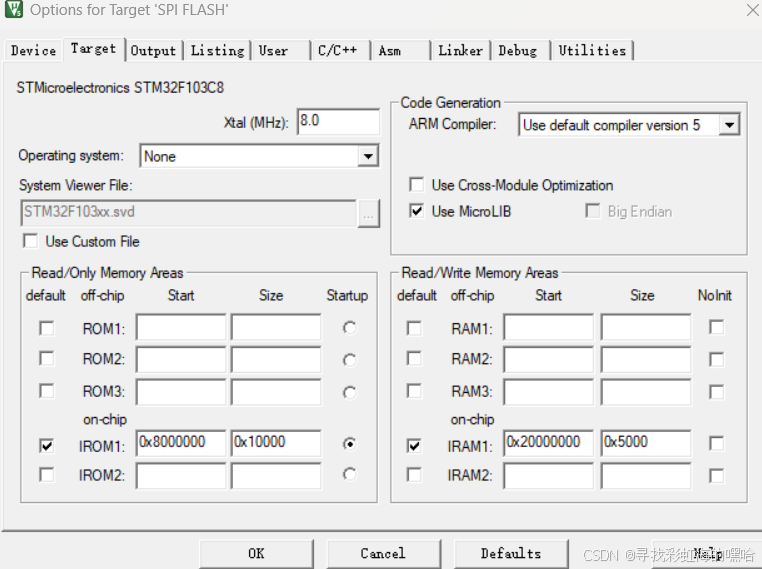Image resolution: width=762 pixels, height=569 pixels.
Task: Toggle the Big Endian checkbox
Action: 592,211
